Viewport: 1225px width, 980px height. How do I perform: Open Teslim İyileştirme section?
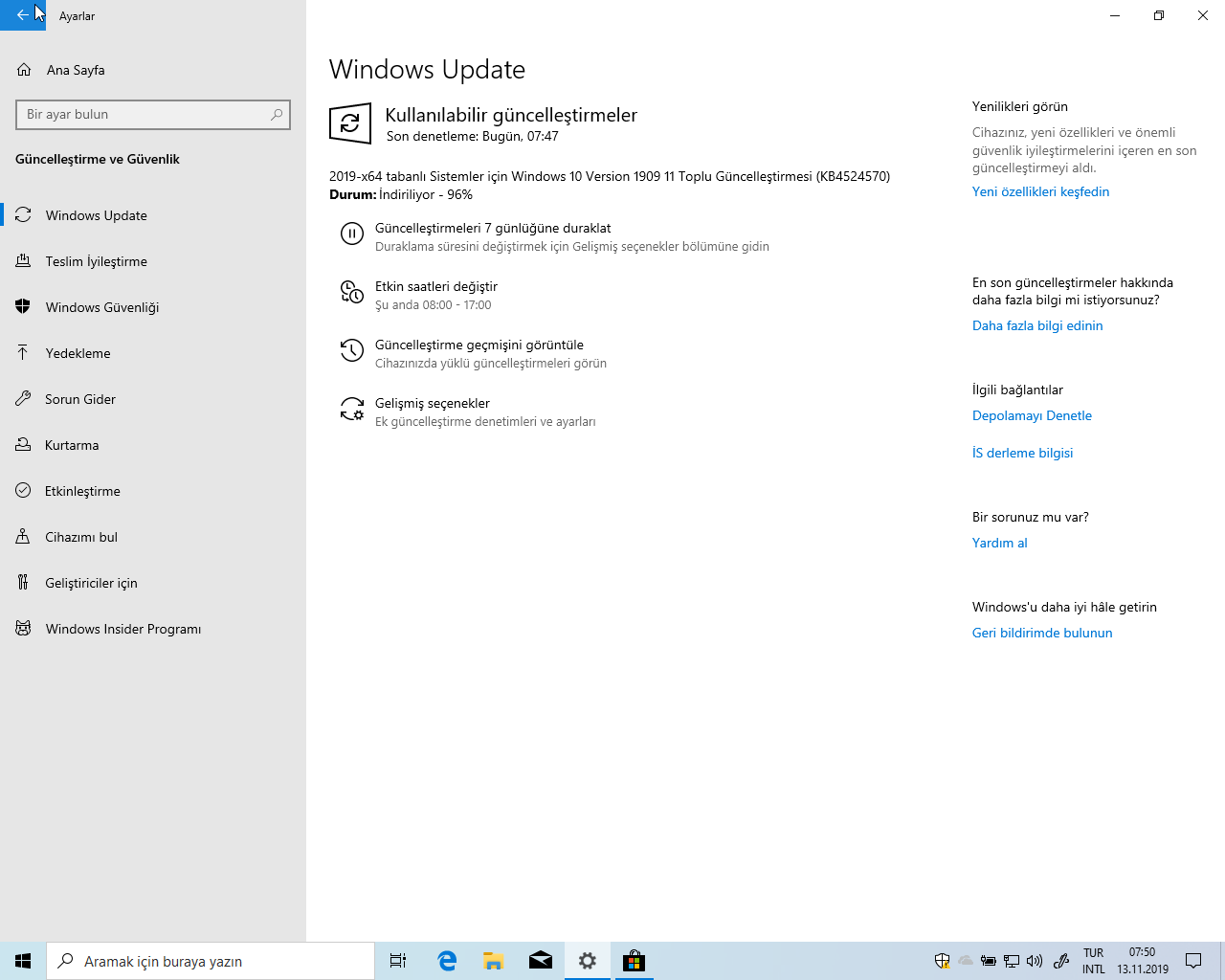click(153, 261)
